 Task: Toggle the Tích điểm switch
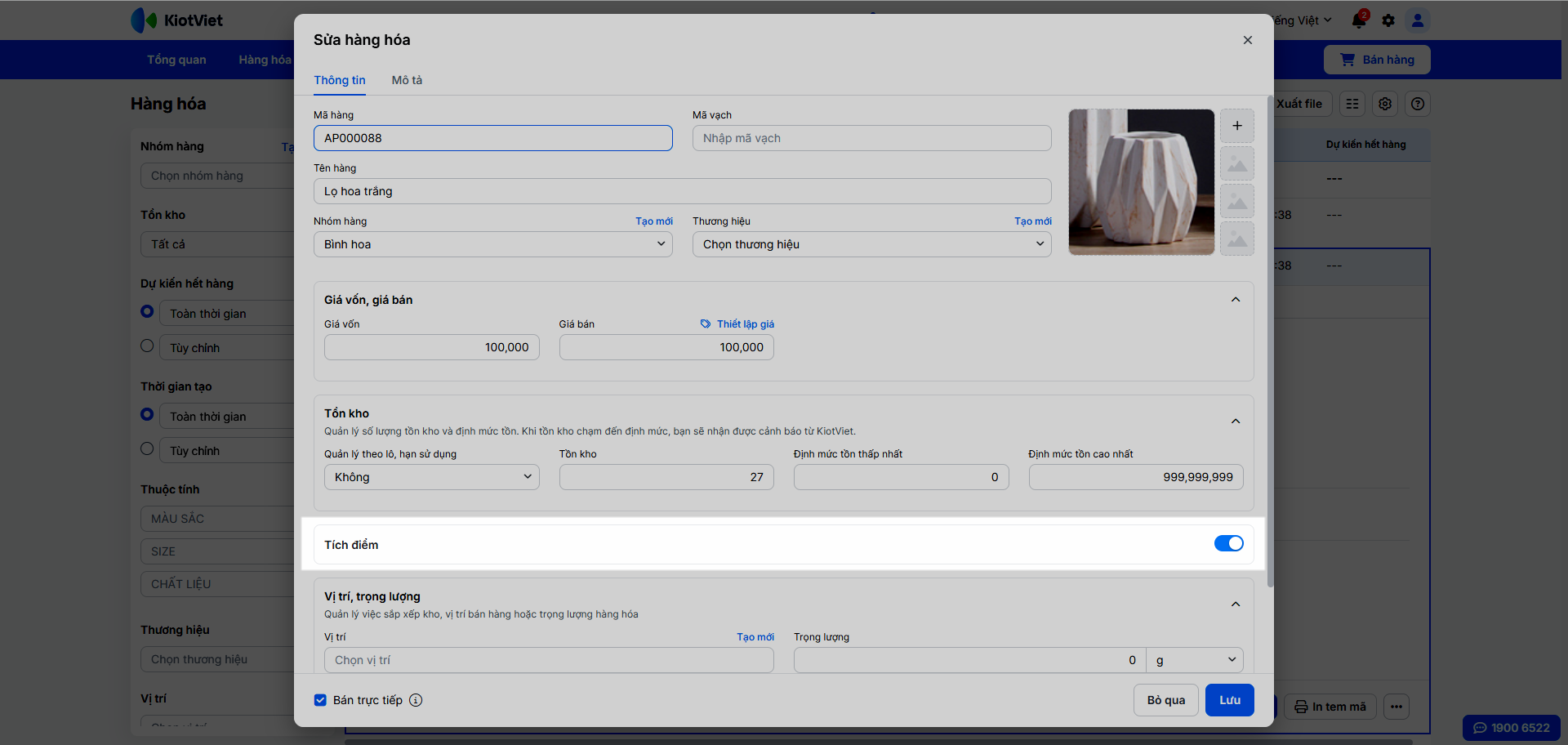[1228, 544]
